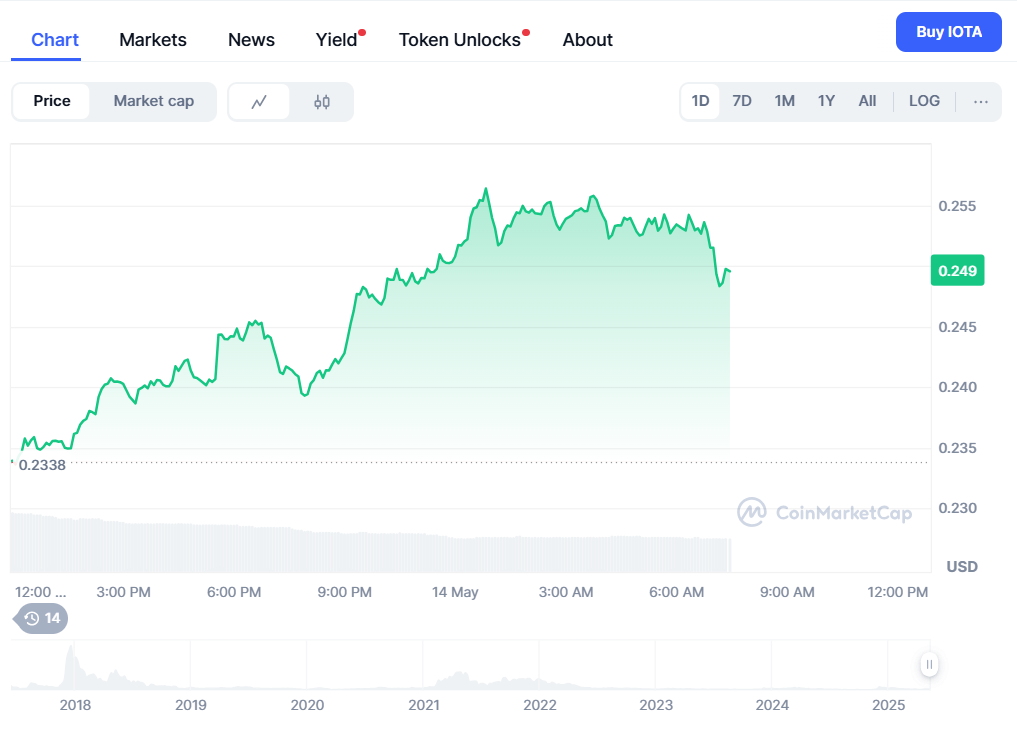Switch to line chart view icon

point(259,102)
